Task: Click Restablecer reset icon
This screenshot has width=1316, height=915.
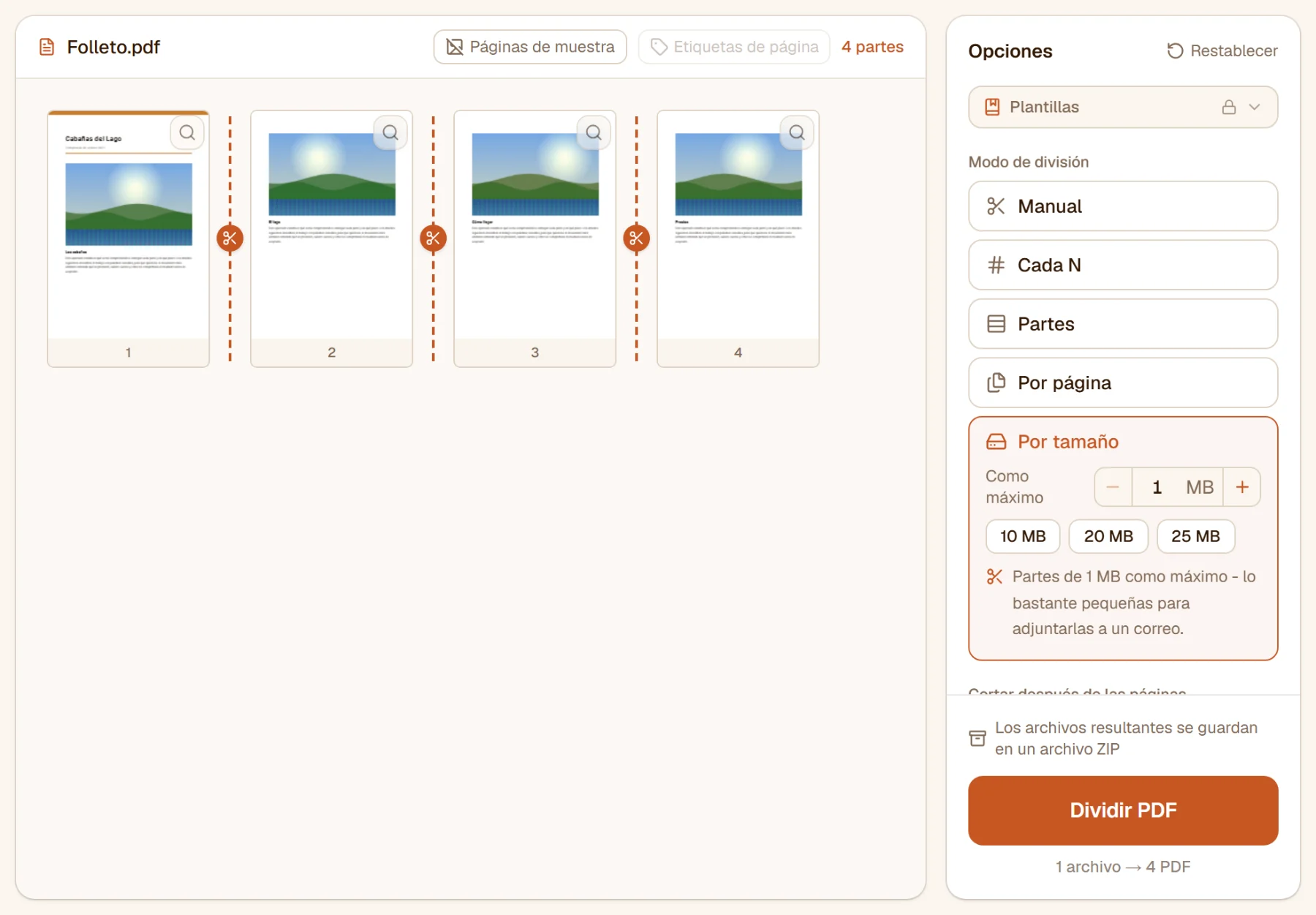Action: point(1175,50)
